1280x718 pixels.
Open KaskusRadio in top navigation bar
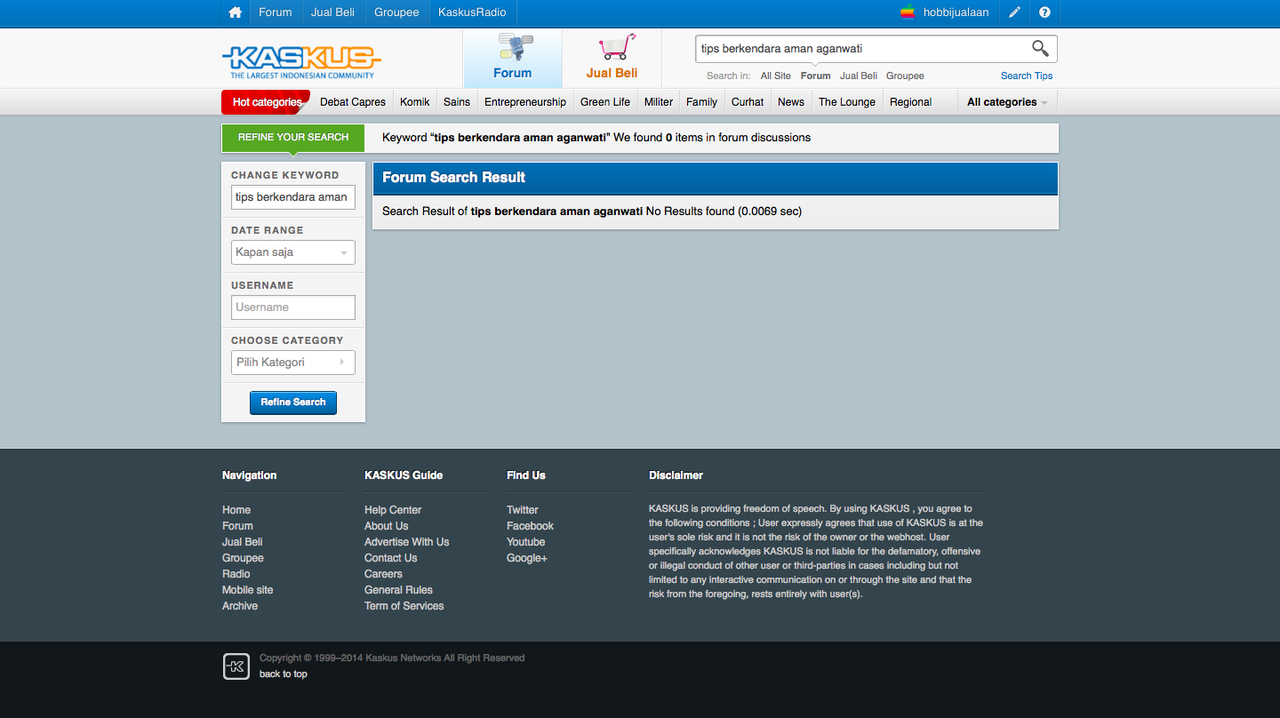coord(472,12)
